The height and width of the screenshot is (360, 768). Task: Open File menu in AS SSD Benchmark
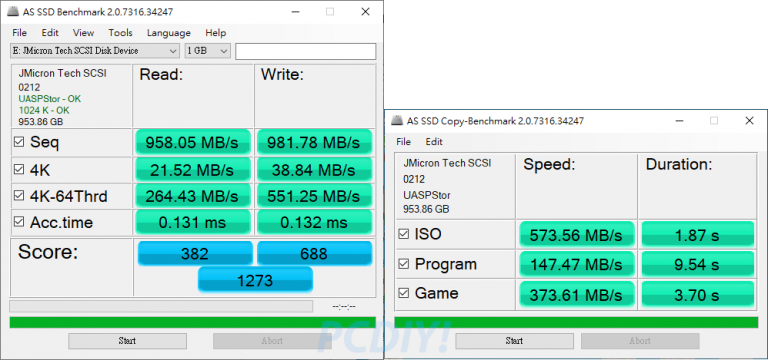point(20,33)
